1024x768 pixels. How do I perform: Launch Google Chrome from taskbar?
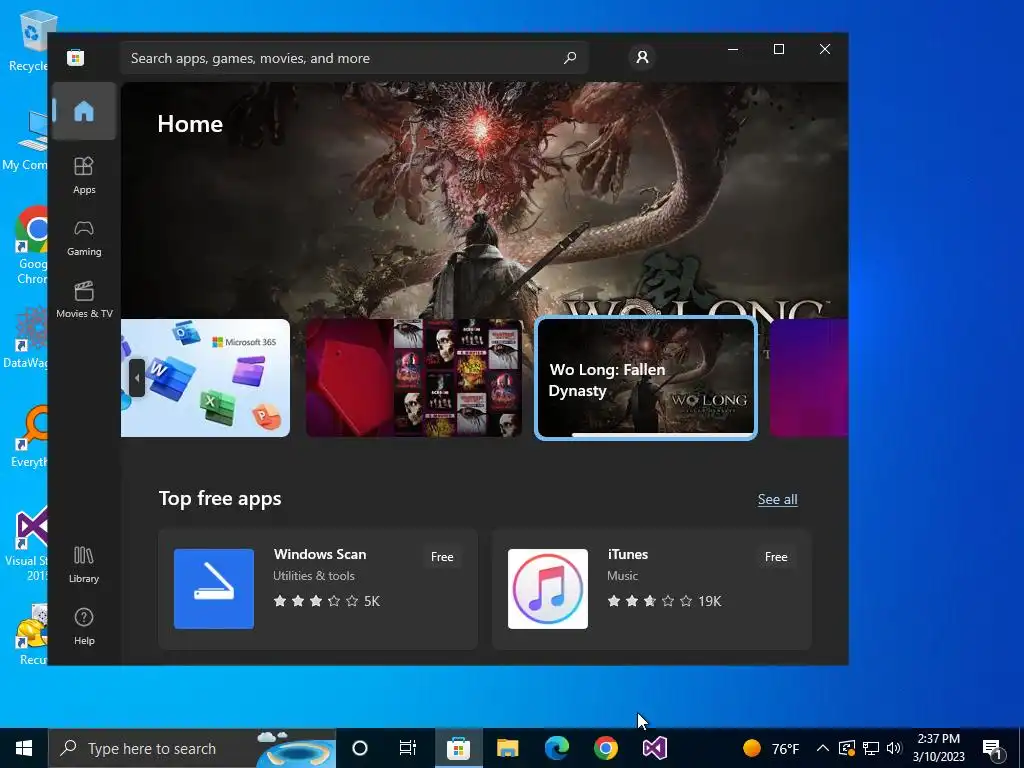point(606,748)
